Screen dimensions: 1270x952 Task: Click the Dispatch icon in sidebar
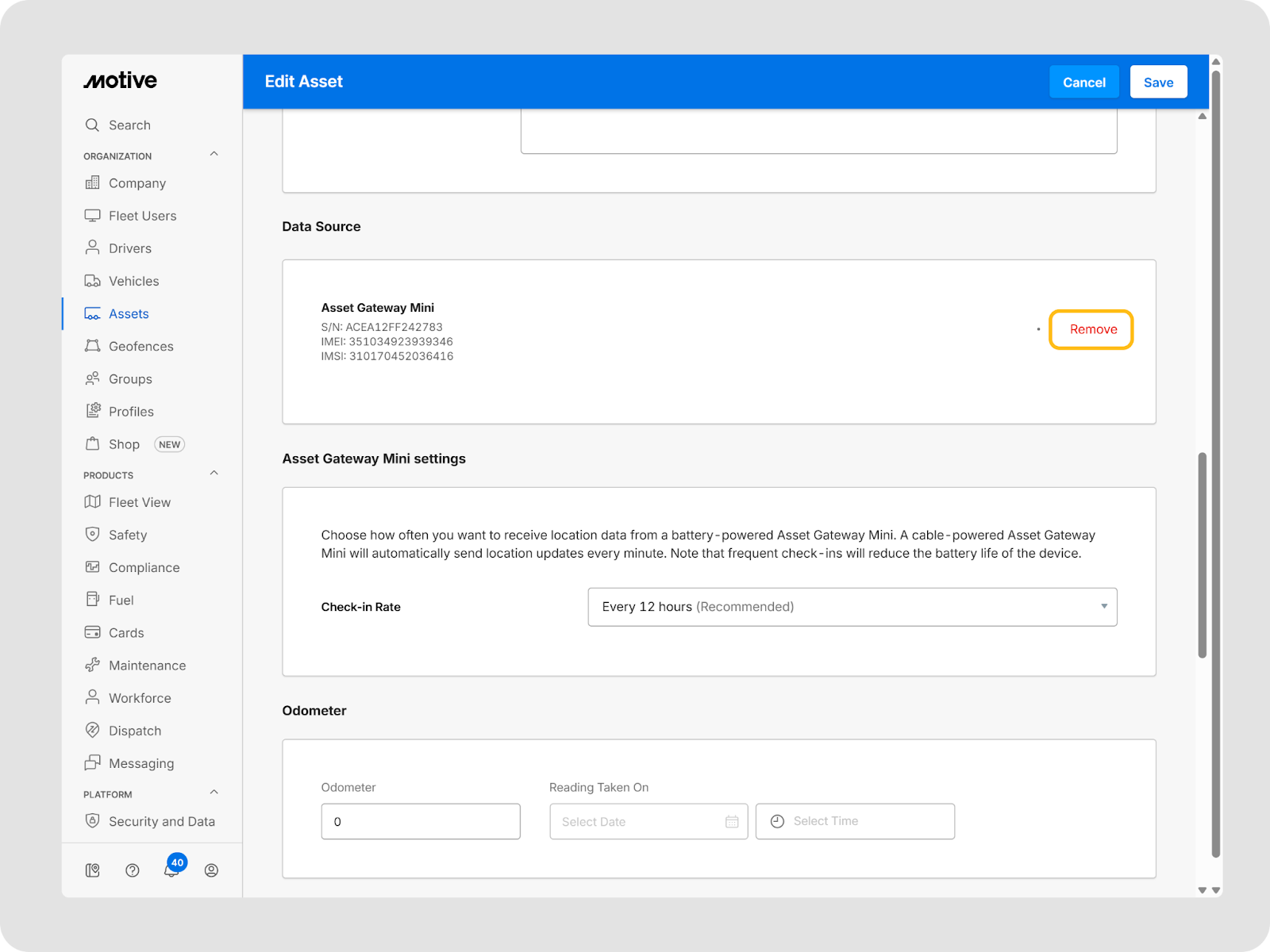tap(93, 731)
